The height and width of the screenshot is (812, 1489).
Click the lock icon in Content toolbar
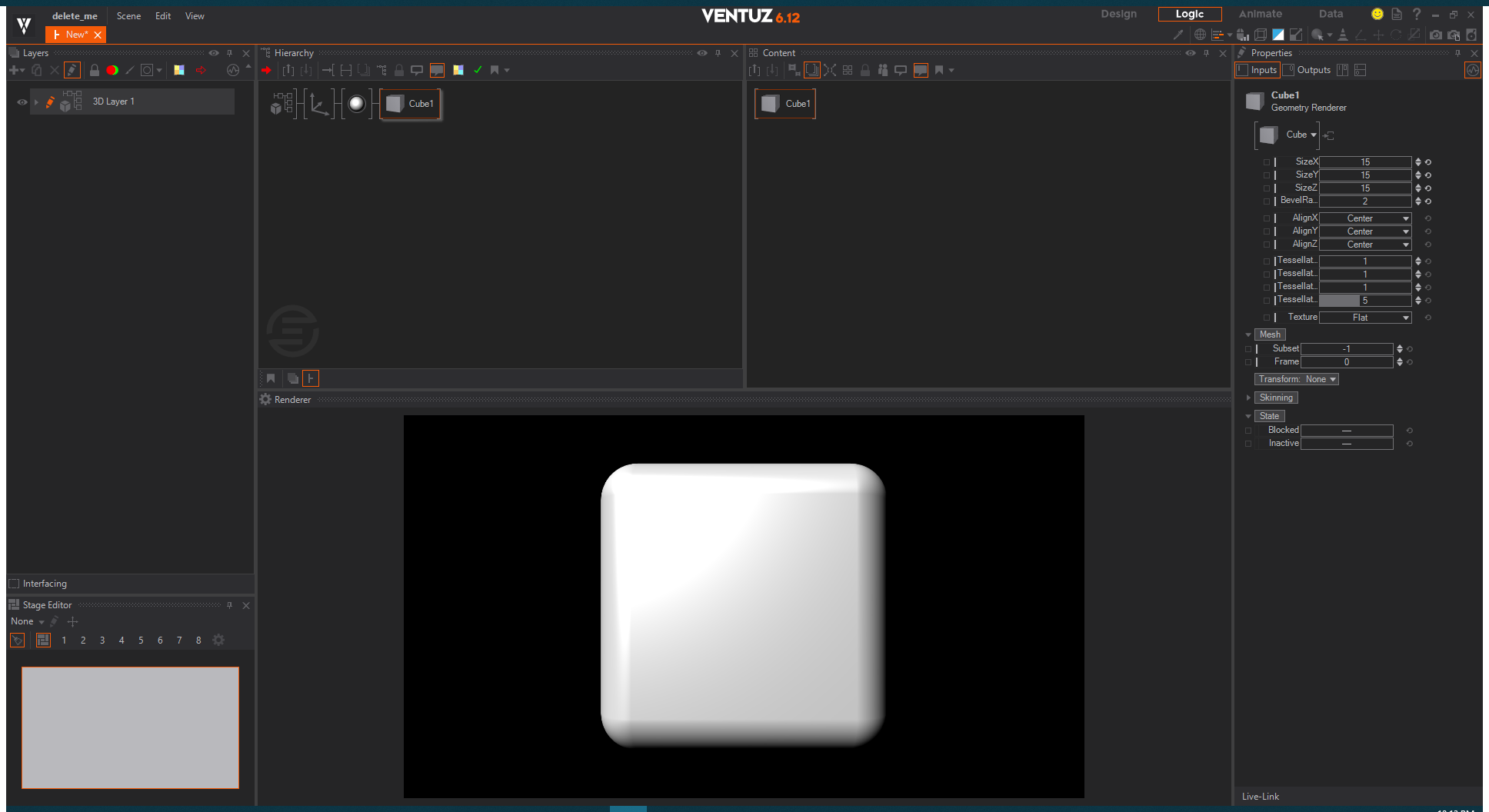[865, 70]
